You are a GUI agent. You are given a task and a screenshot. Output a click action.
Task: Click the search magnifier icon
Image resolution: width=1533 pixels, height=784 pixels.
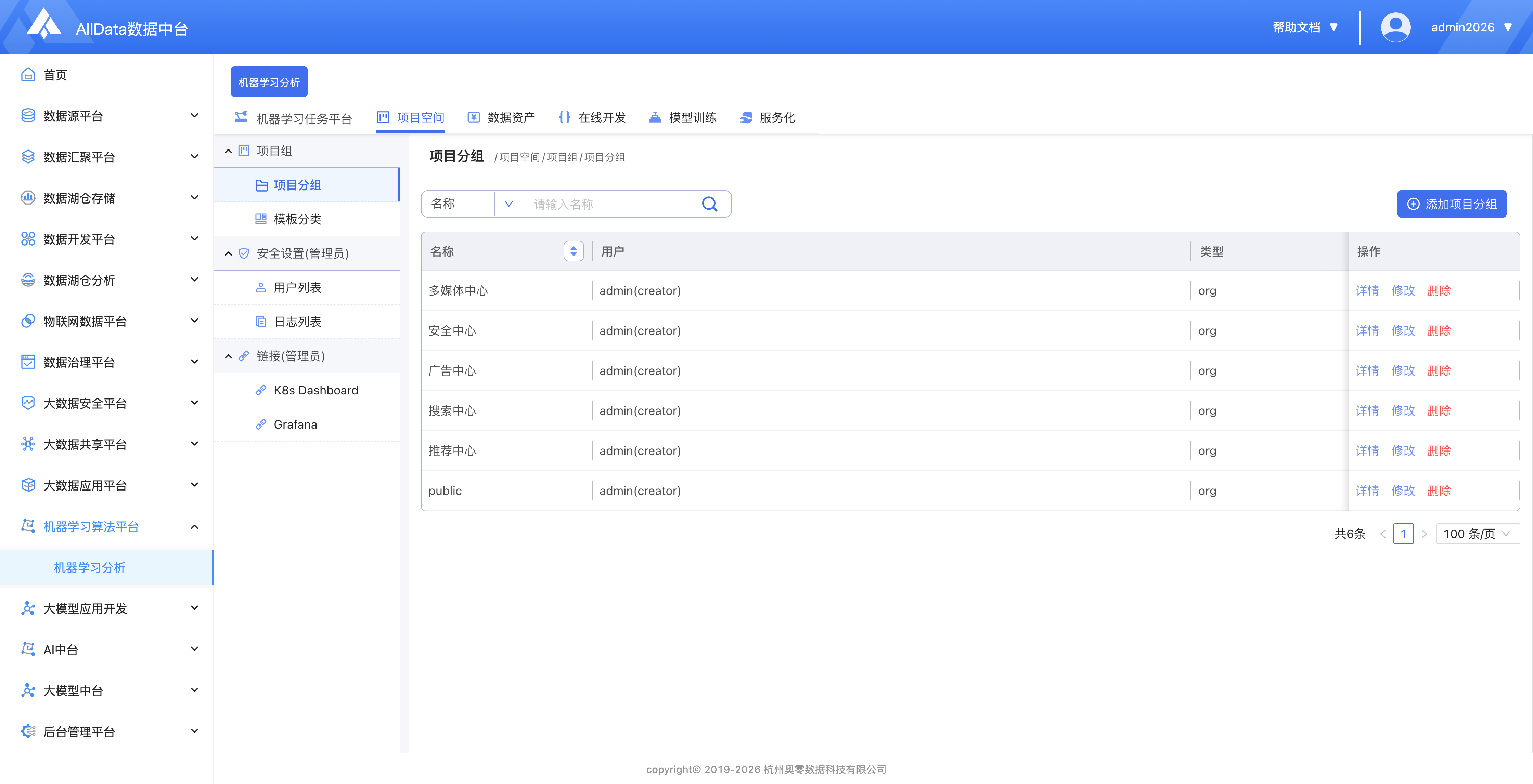tap(709, 204)
